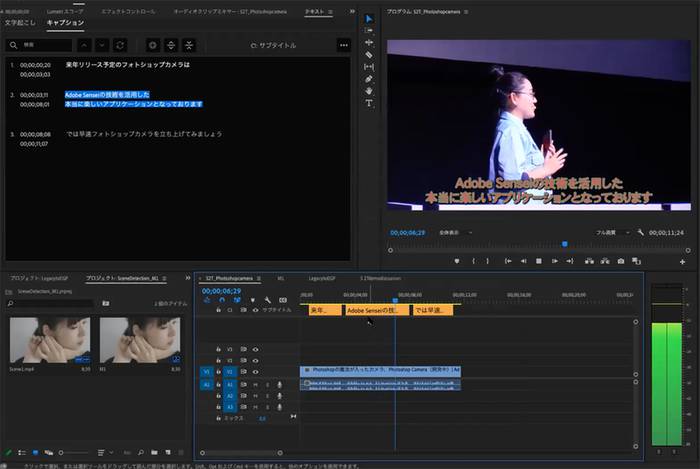Select the Razor tool
Viewport: 700px width, 469px height.
369,54
